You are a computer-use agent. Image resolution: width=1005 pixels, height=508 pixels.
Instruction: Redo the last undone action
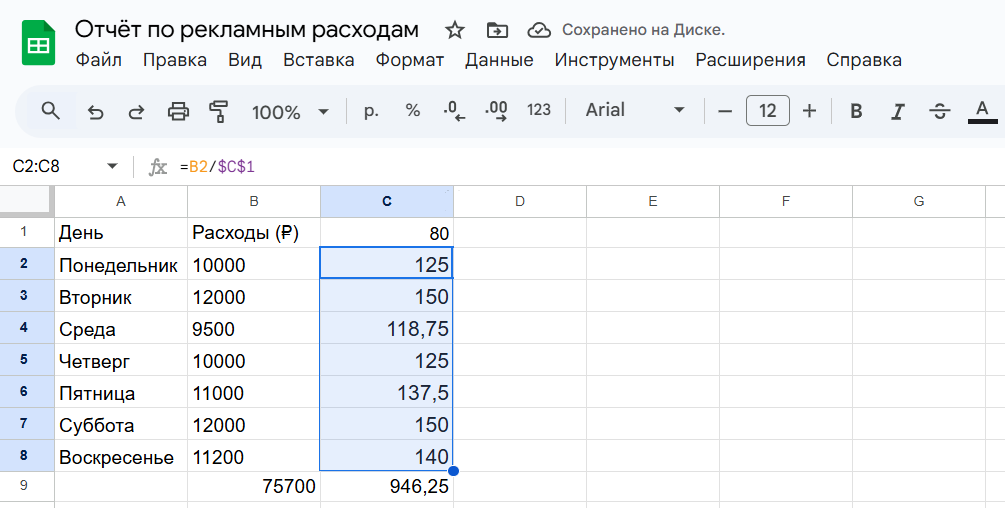click(136, 111)
